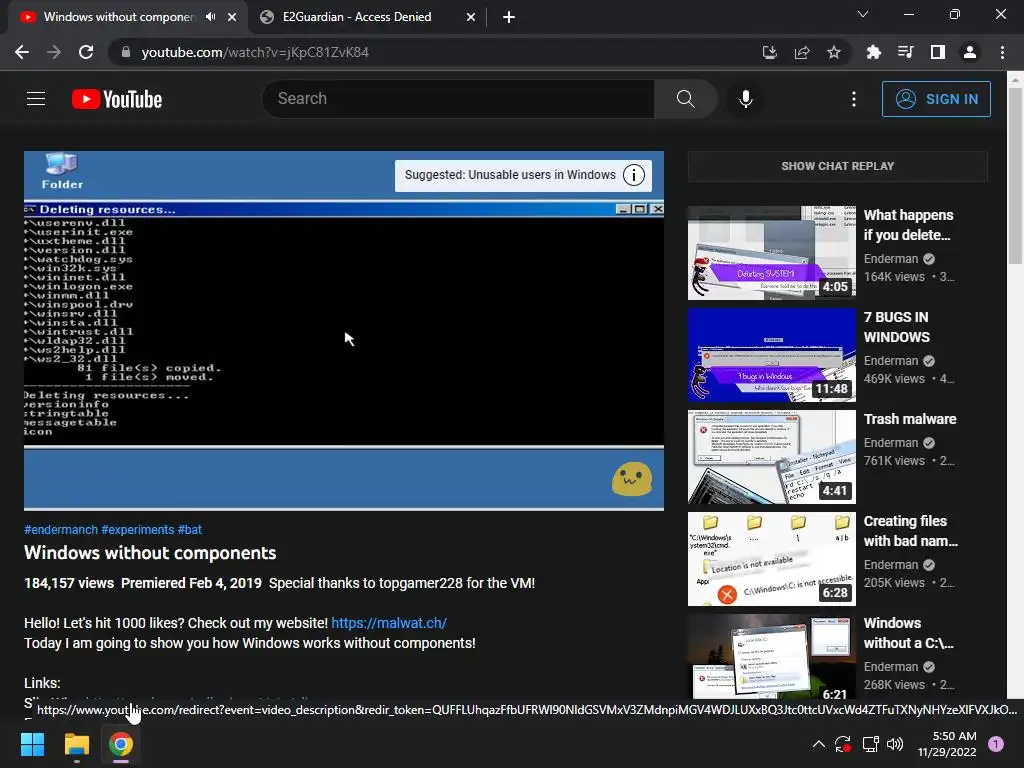Click the SIGN IN button
The height and width of the screenshot is (768, 1024).
[936, 99]
